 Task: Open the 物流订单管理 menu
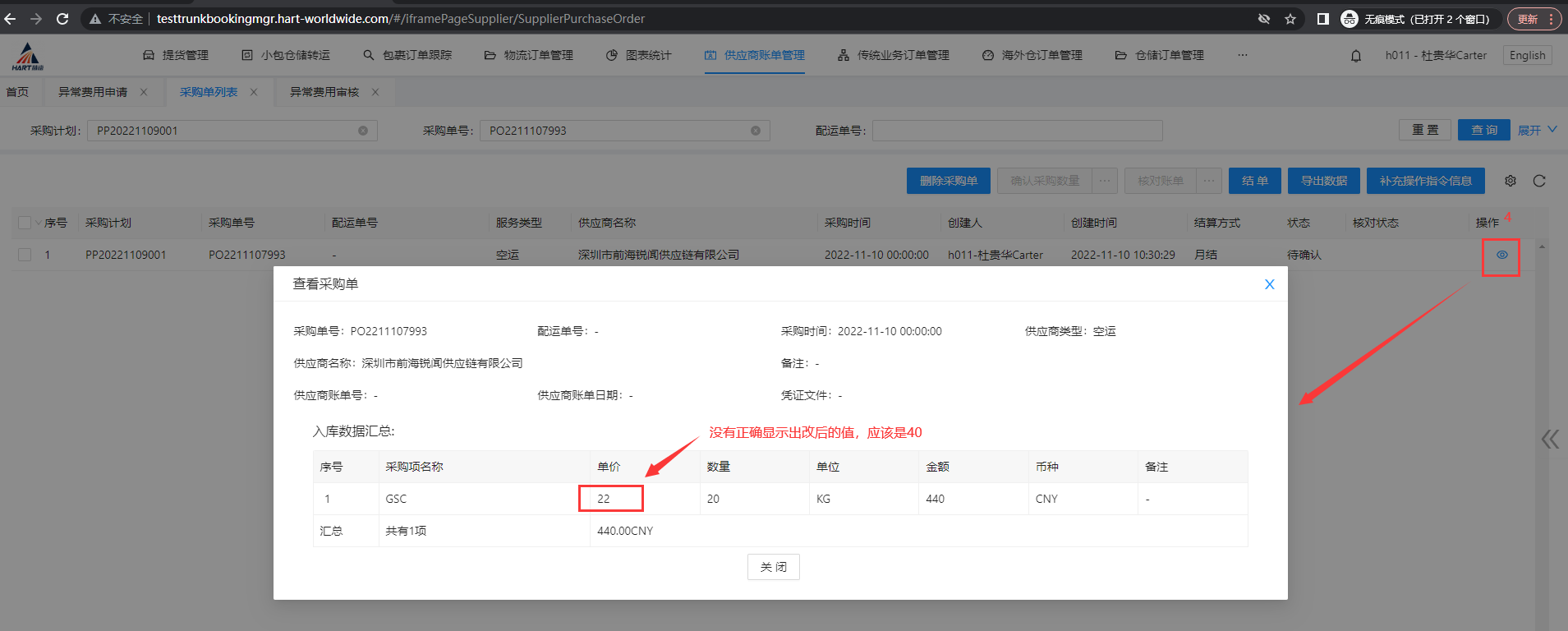tap(529, 55)
